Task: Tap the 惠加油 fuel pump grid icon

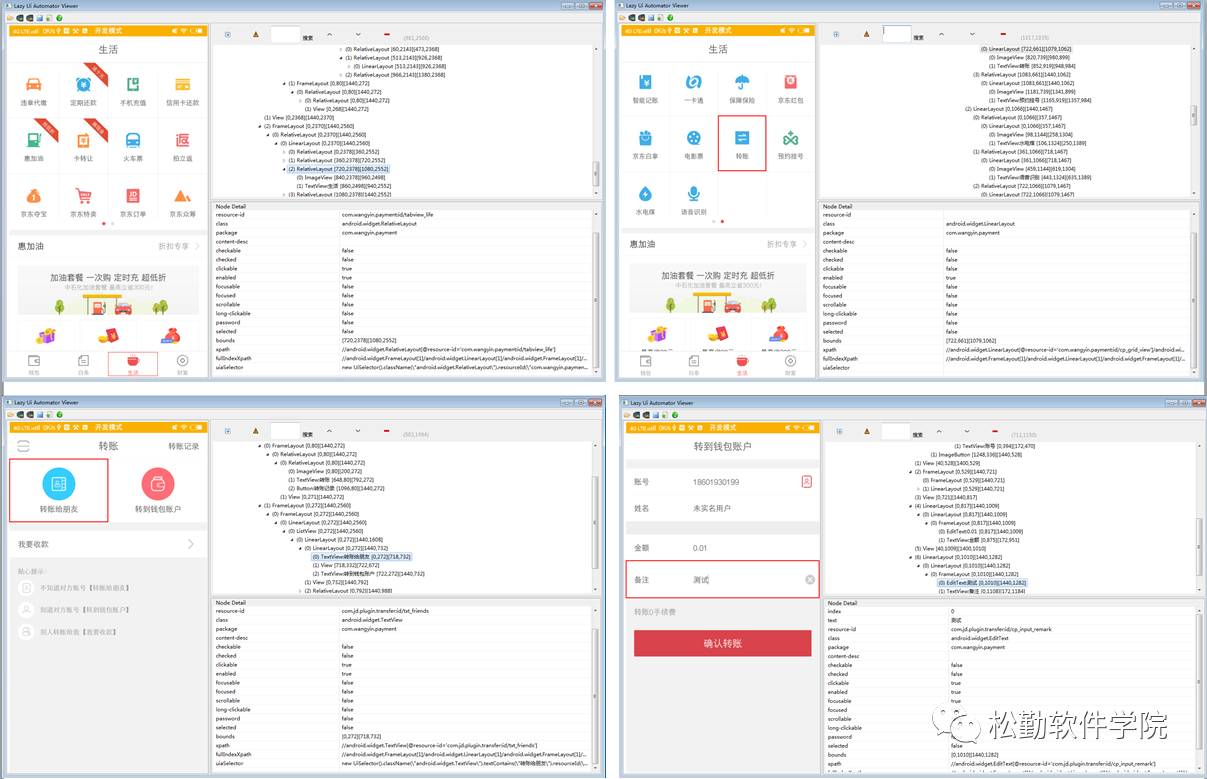Action: click(34, 140)
